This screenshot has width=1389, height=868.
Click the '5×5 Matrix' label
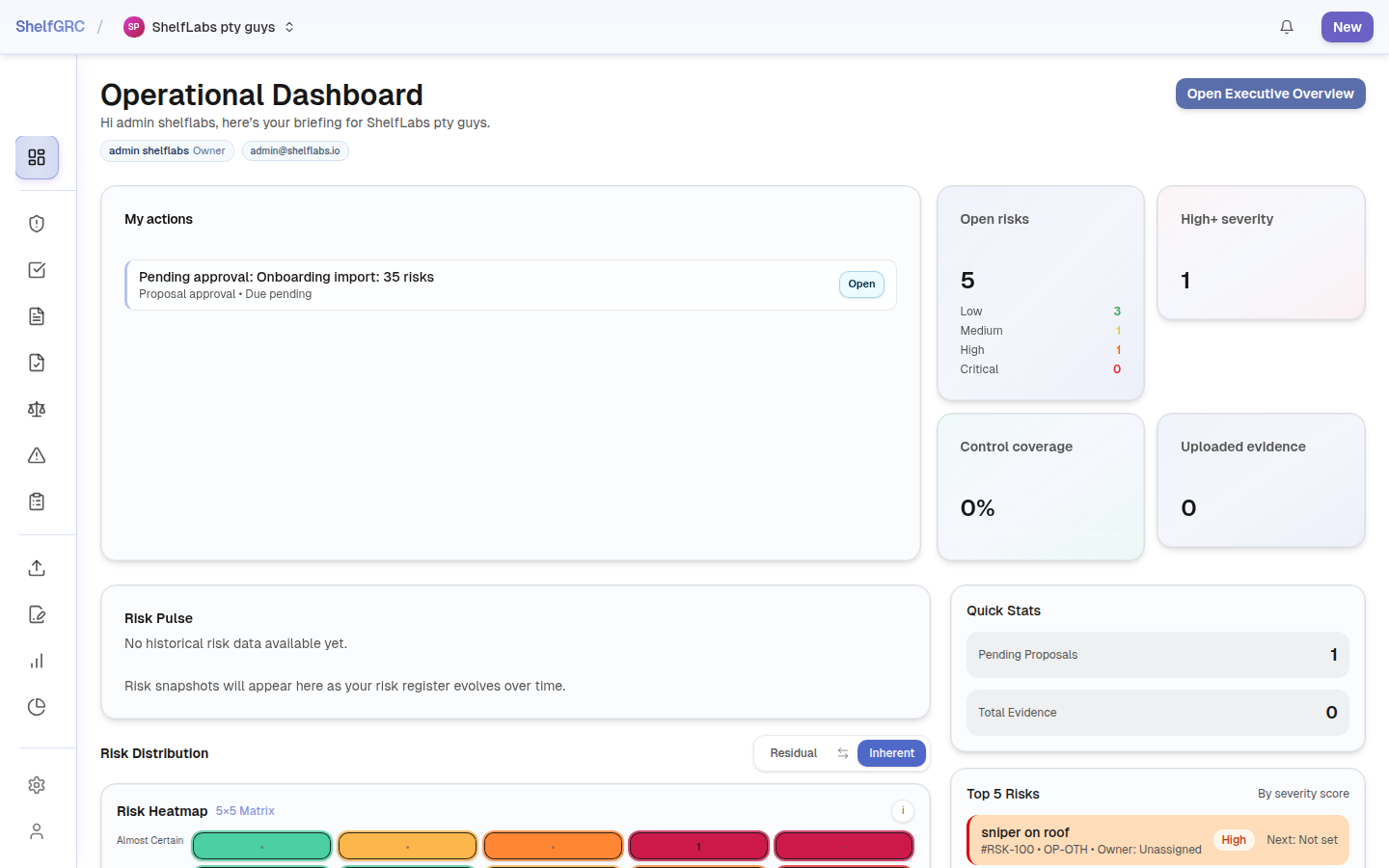(245, 811)
